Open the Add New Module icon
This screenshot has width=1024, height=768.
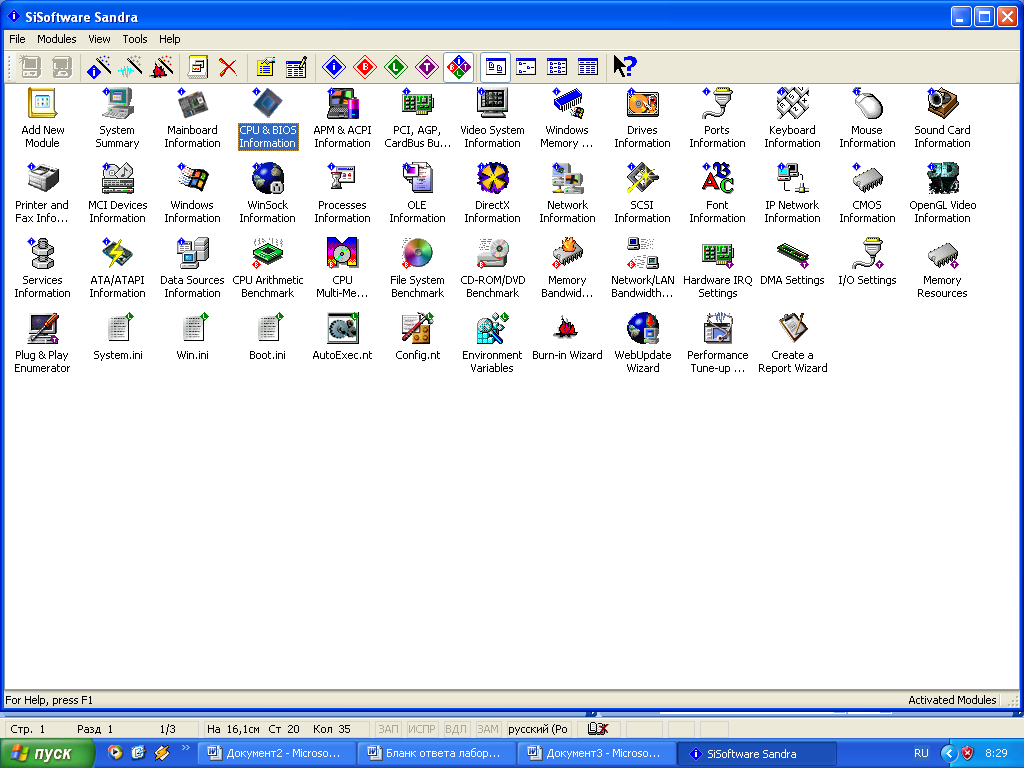(42, 119)
